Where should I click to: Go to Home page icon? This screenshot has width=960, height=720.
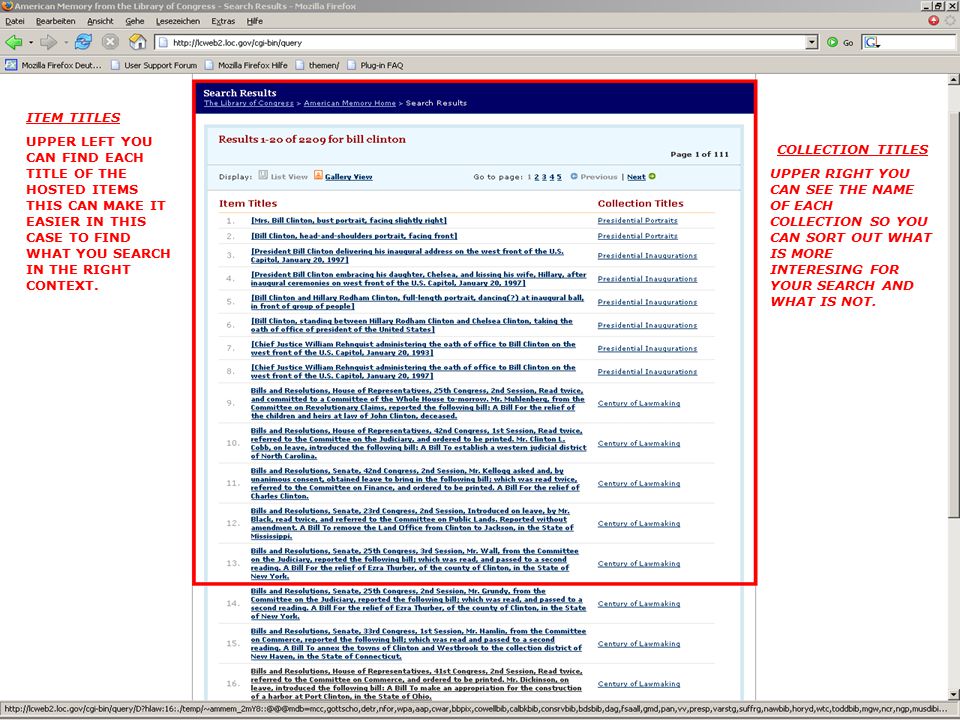point(138,42)
